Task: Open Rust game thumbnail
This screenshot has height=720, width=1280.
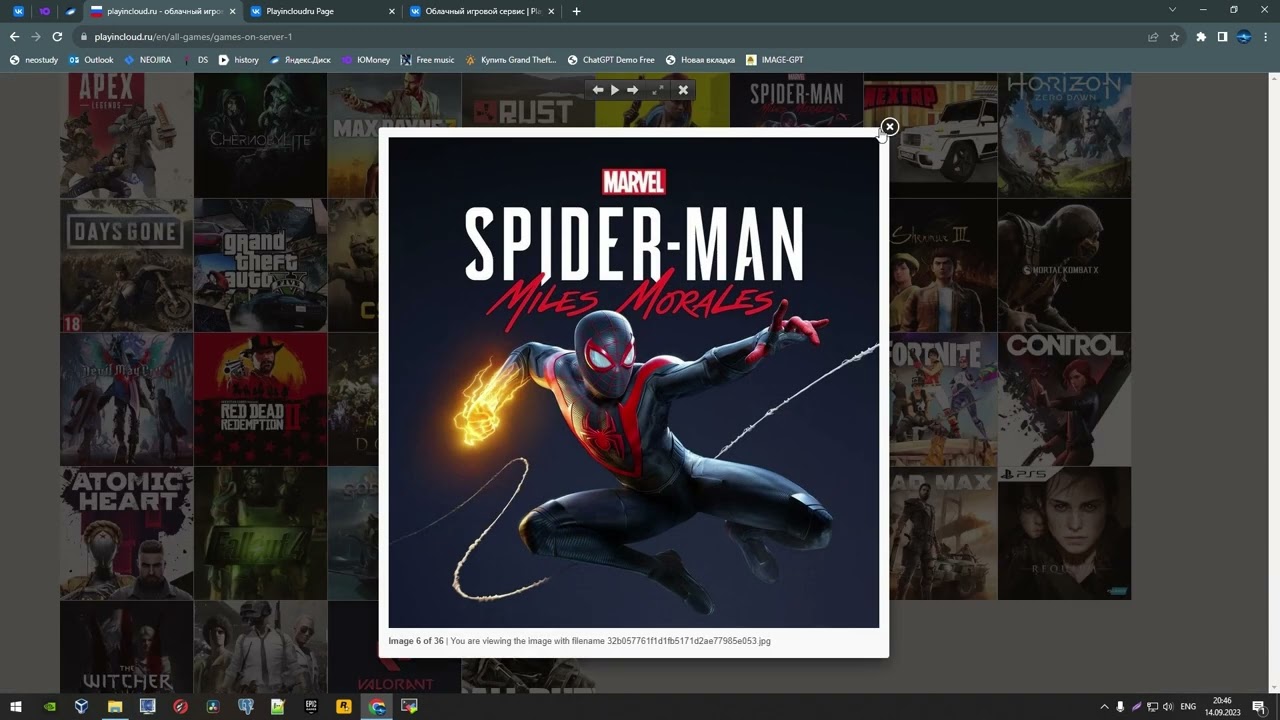Action: coord(527,100)
